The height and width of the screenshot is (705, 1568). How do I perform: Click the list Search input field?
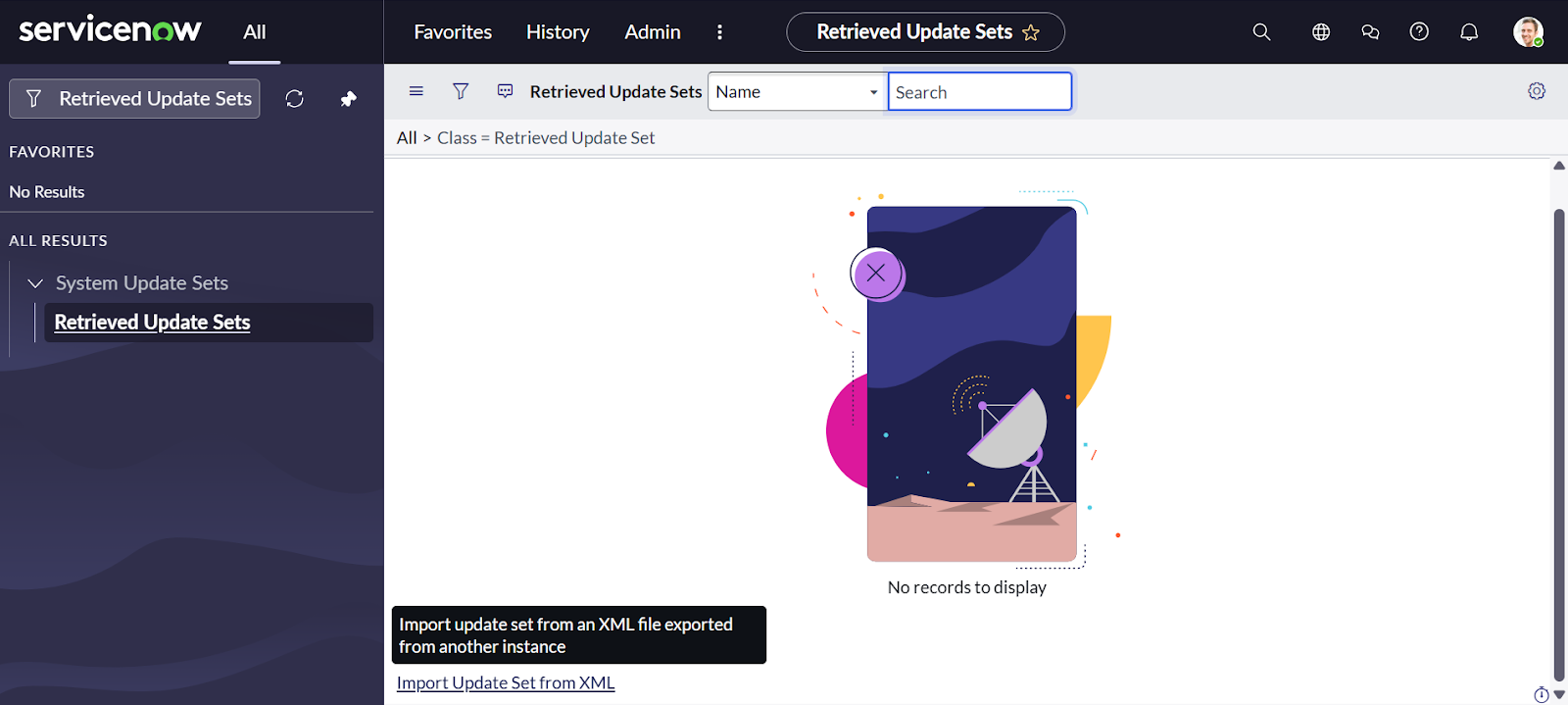979,92
